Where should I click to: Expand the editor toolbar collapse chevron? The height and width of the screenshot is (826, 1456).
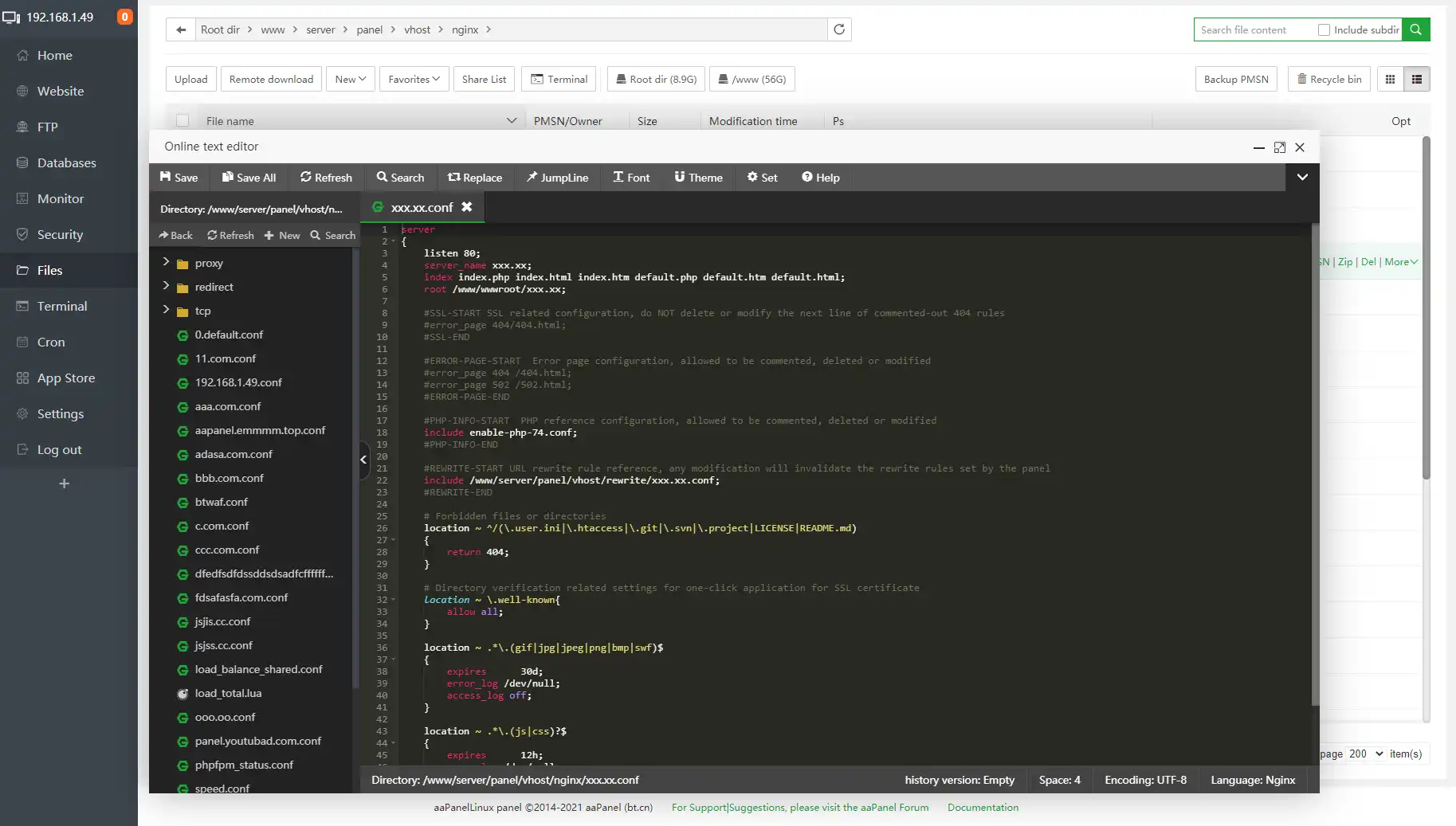(1302, 177)
